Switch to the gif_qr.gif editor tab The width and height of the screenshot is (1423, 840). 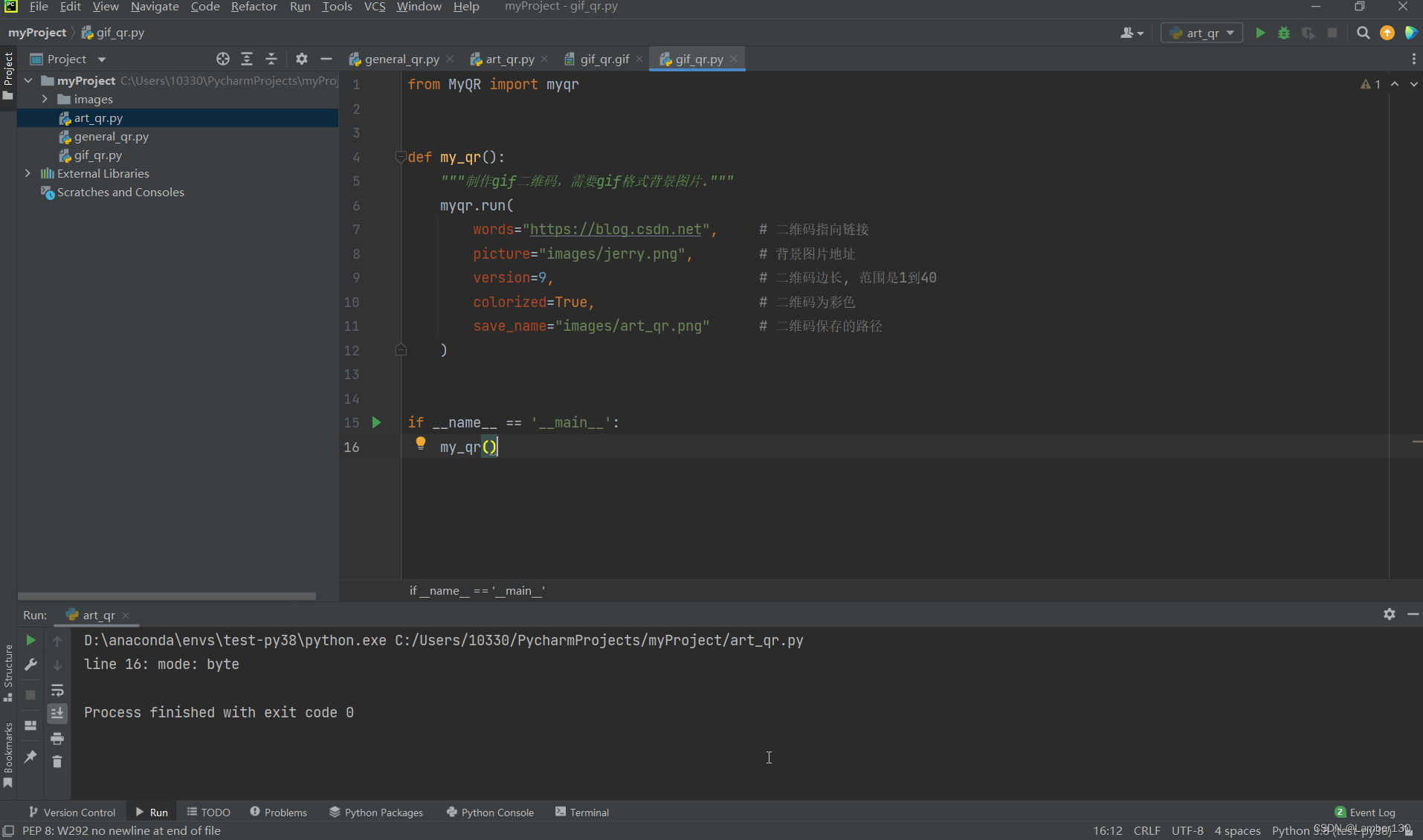point(604,59)
